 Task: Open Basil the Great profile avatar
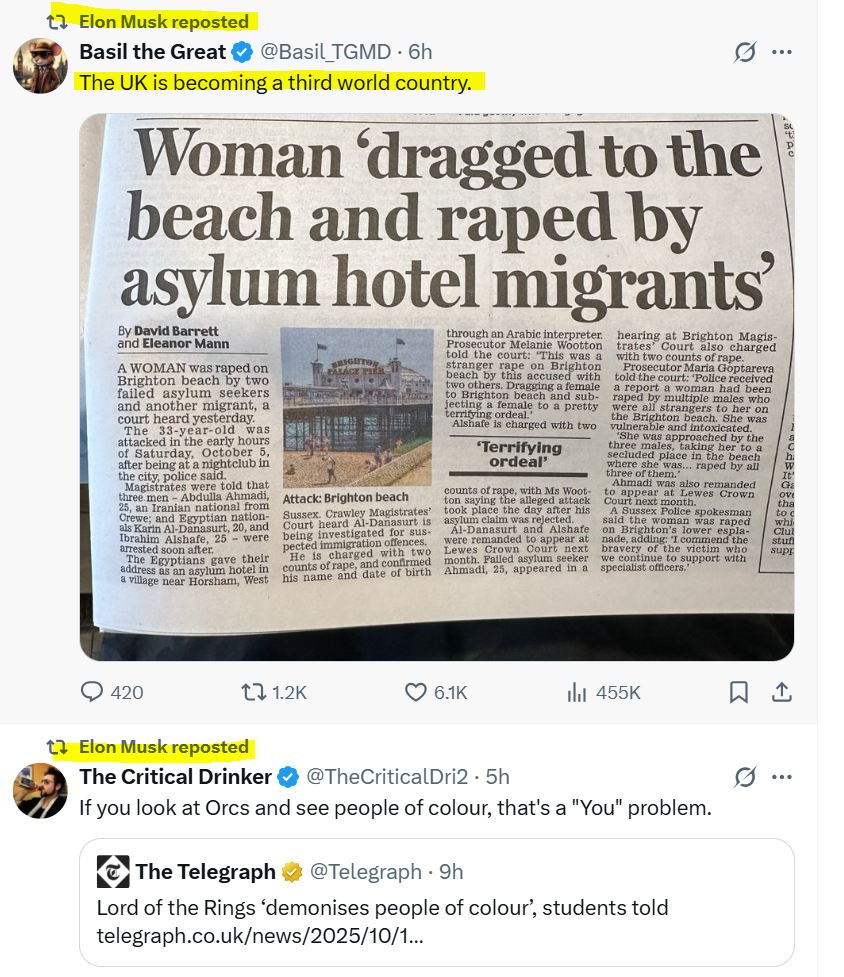tap(40, 66)
